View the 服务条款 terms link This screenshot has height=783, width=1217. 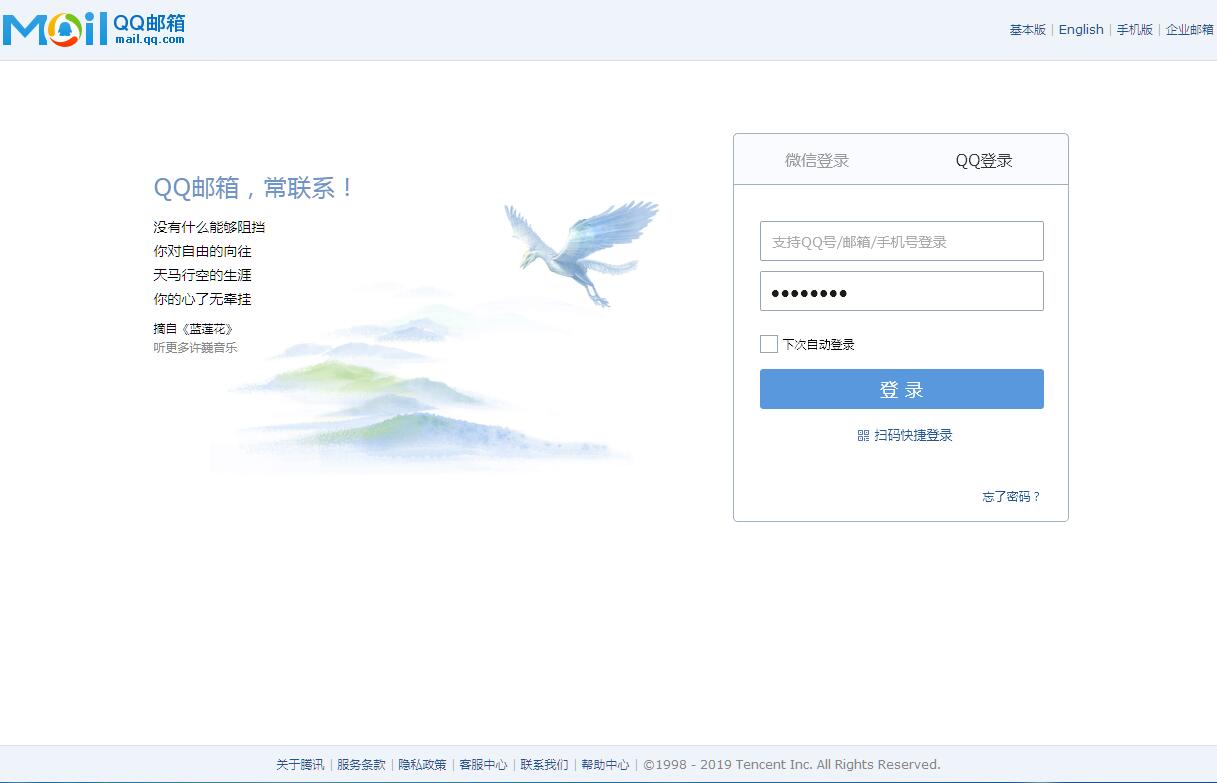[361, 765]
